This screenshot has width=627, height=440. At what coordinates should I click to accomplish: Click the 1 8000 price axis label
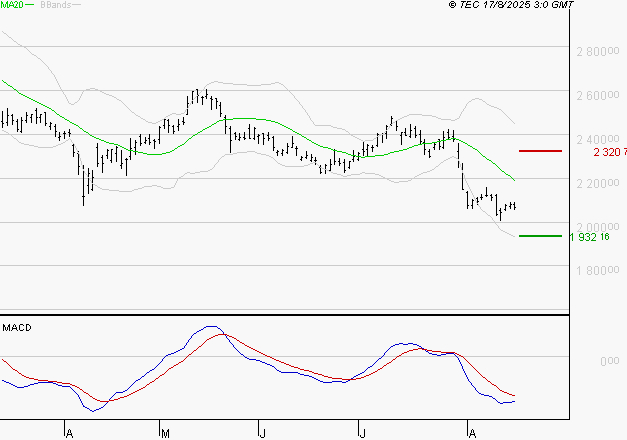click(595, 270)
